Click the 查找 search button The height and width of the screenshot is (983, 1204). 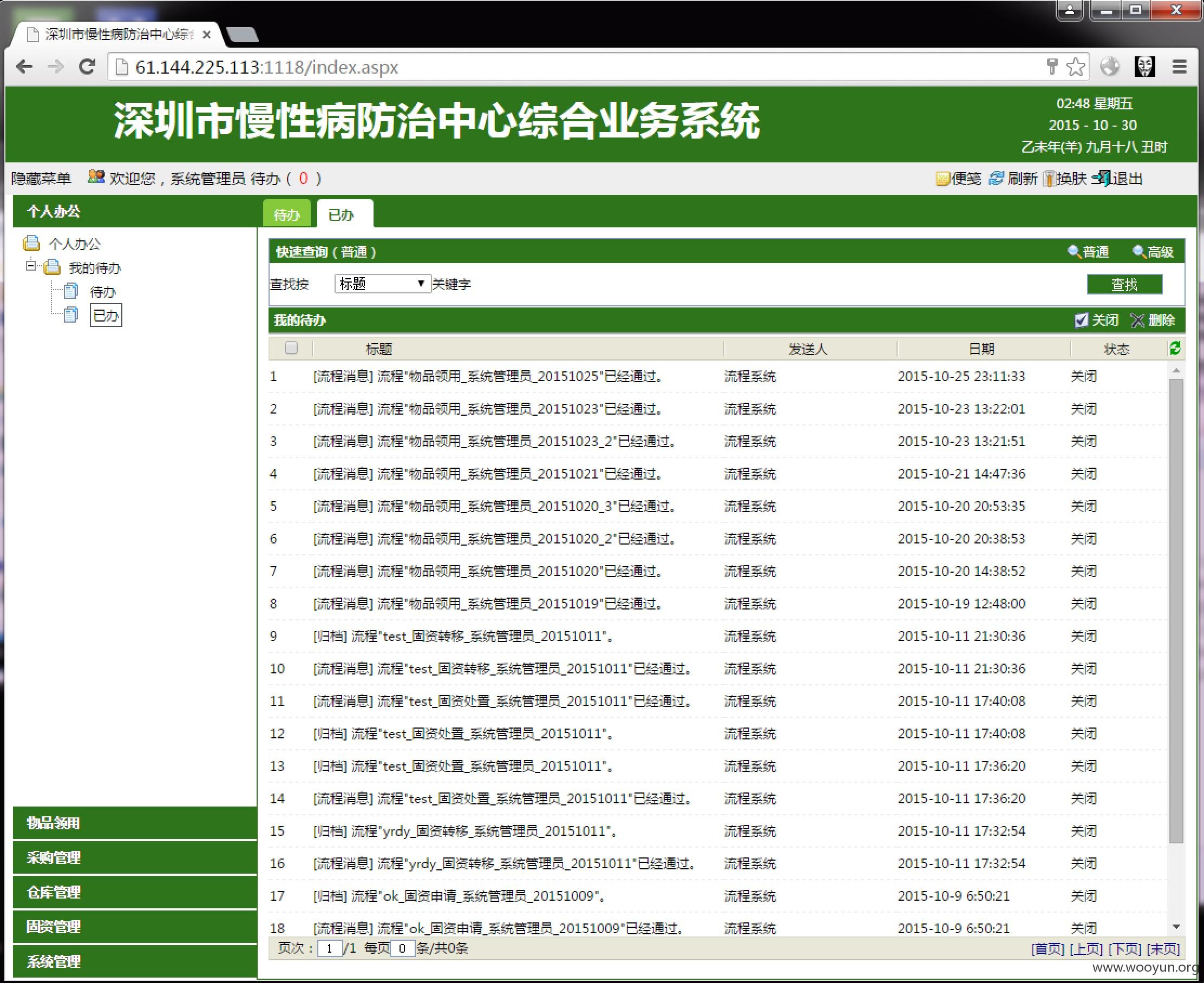tap(1125, 284)
